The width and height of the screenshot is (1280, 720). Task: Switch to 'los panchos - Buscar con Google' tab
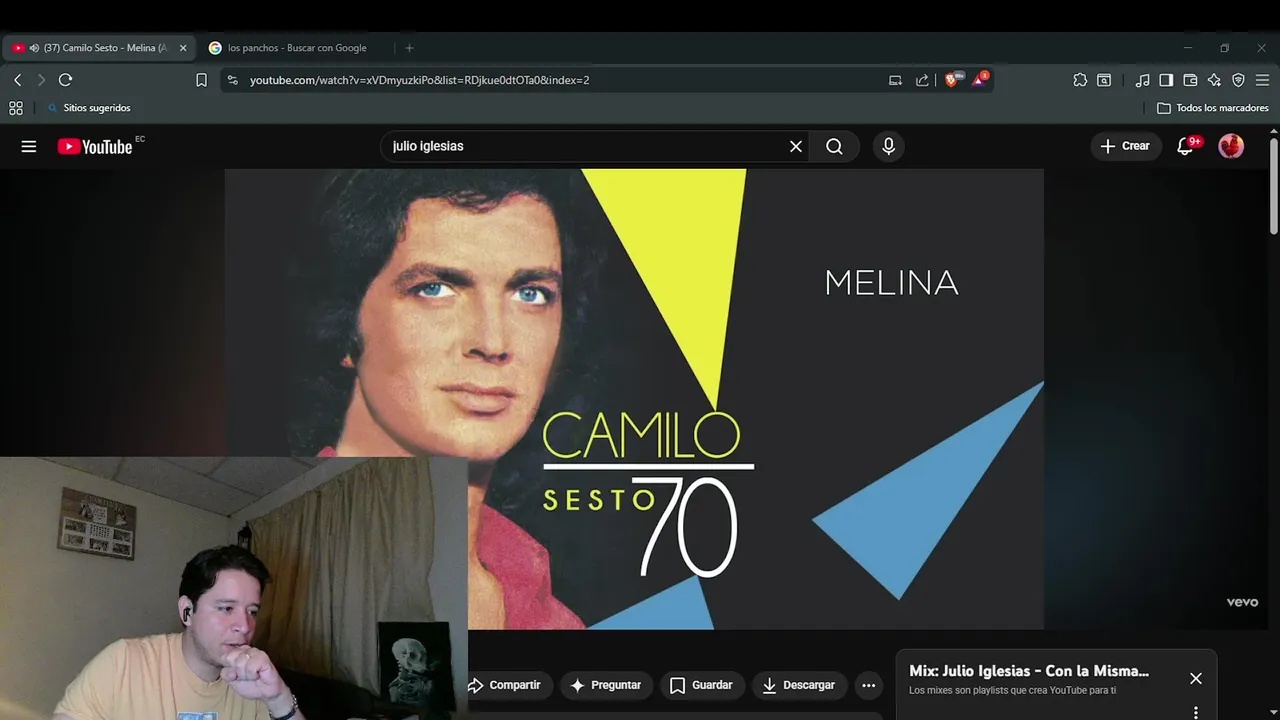click(297, 48)
